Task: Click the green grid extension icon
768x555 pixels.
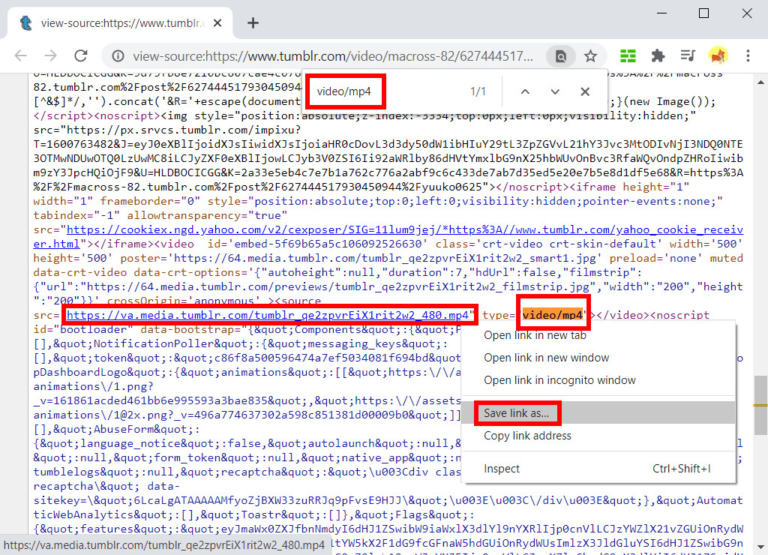Action: 628,56
